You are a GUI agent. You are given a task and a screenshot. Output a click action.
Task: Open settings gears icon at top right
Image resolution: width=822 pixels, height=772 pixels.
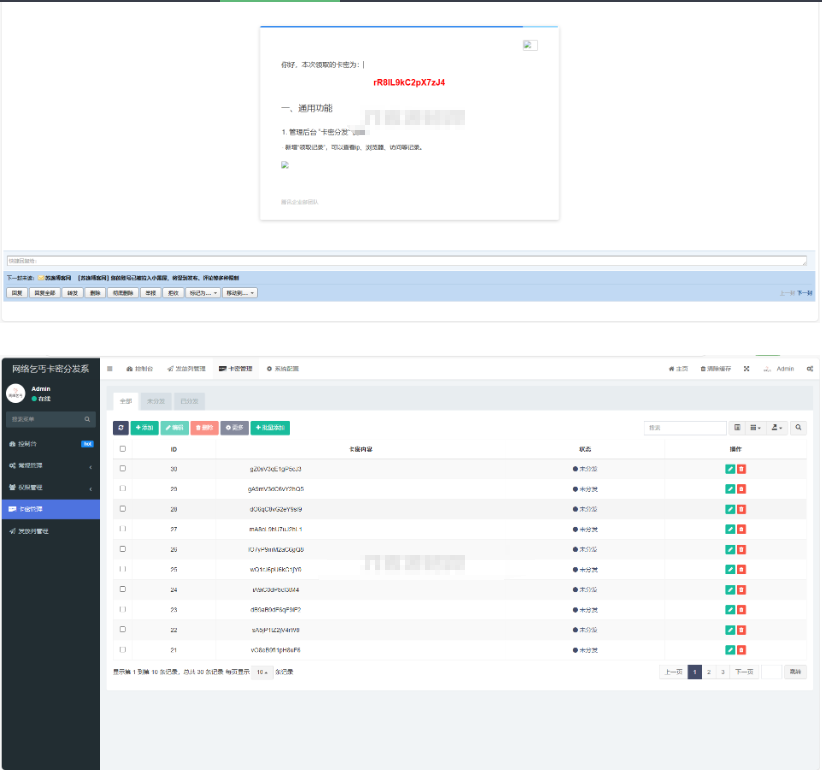point(809,369)
